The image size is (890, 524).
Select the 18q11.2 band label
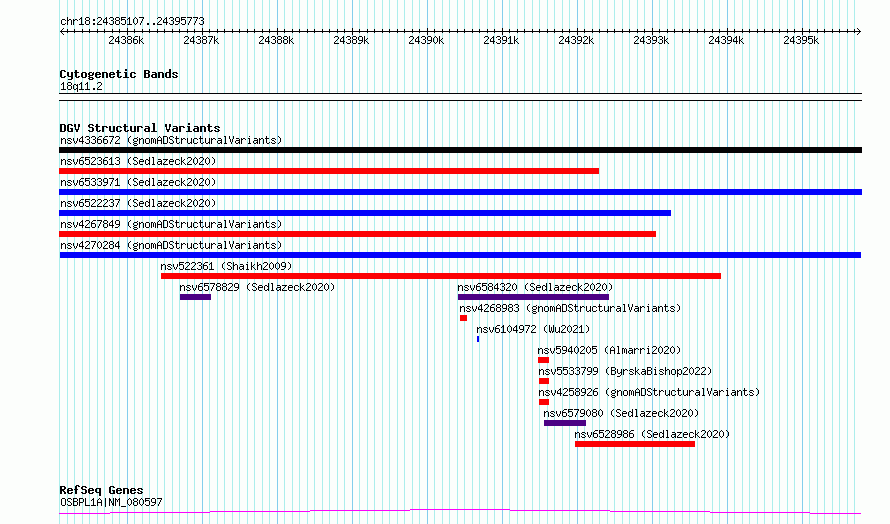click(x=81, y=86)
